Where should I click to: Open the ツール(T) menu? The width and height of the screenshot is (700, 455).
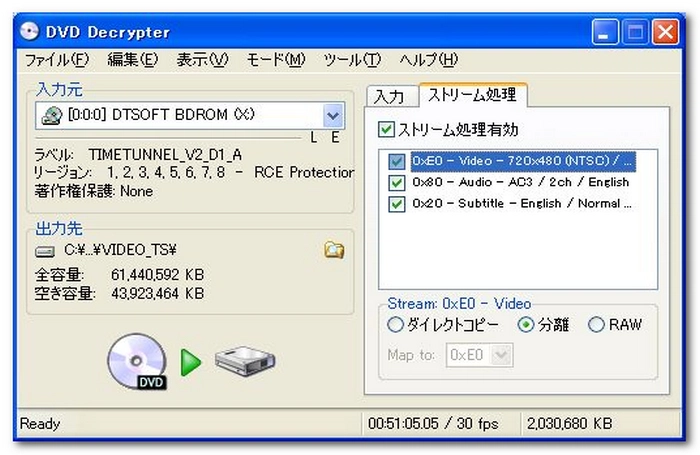pyautogui.click(x=352, y=60)
